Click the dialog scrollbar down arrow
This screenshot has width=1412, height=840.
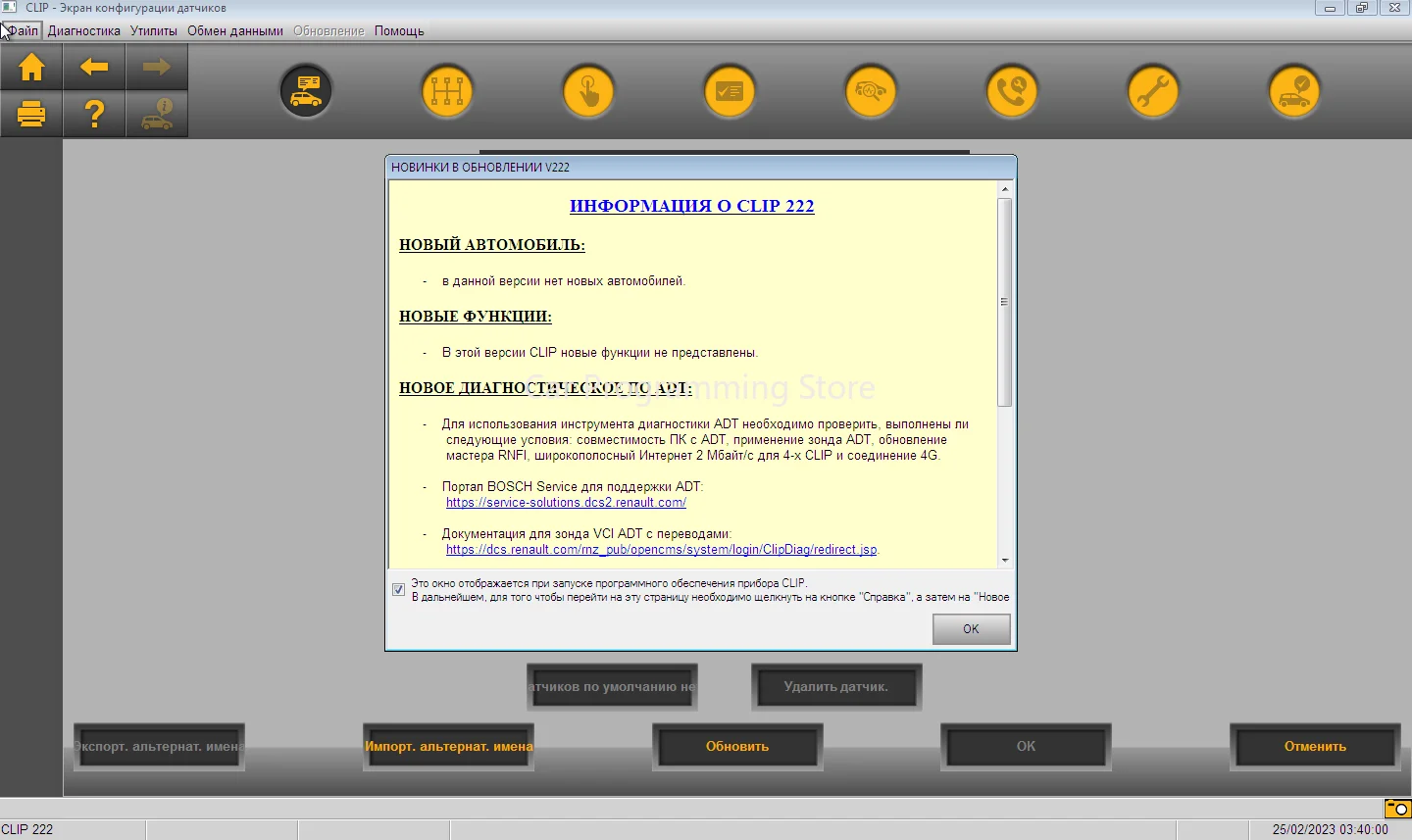coord(1004,560)
